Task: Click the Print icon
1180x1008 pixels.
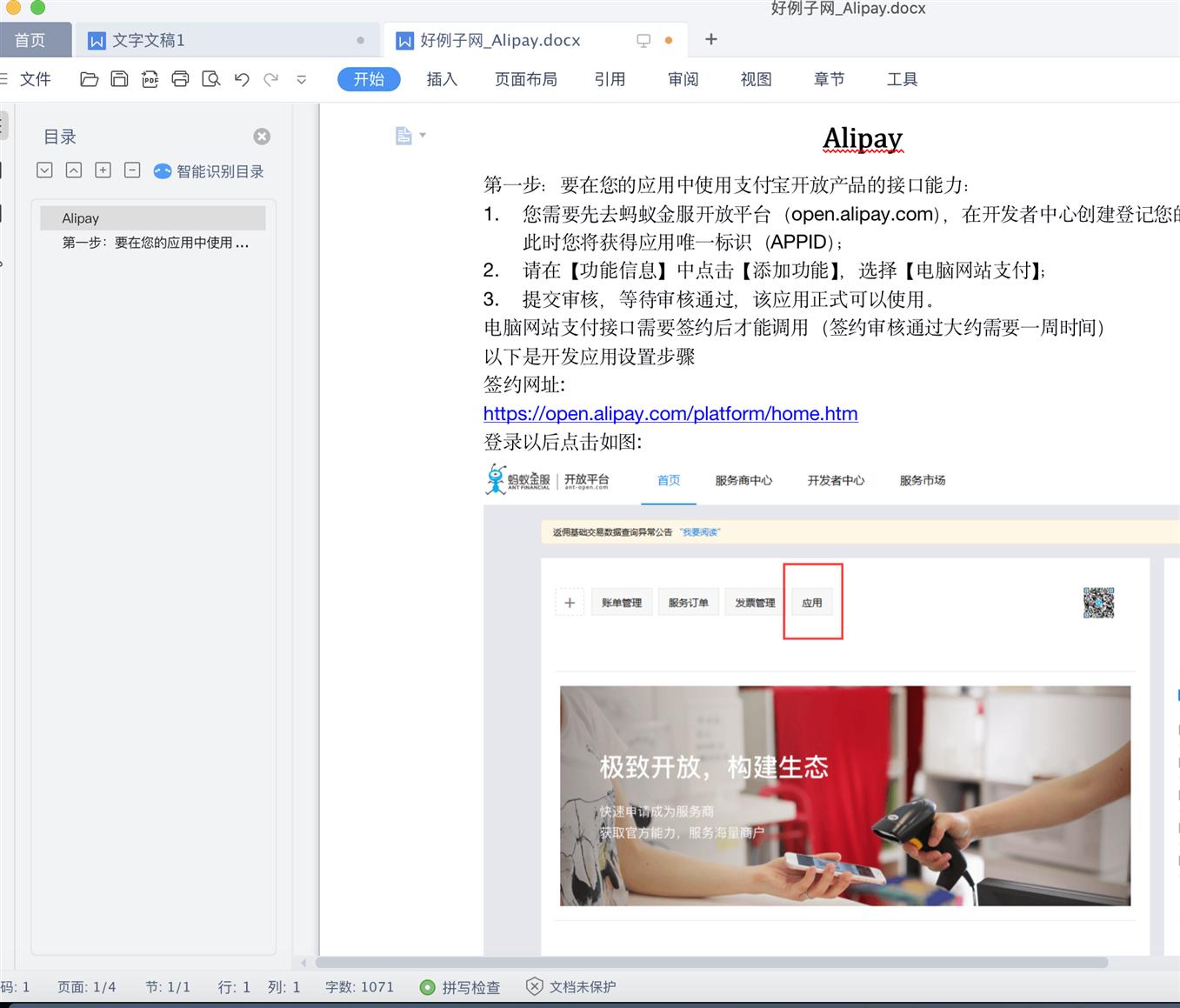Action: tap(180, 79)
